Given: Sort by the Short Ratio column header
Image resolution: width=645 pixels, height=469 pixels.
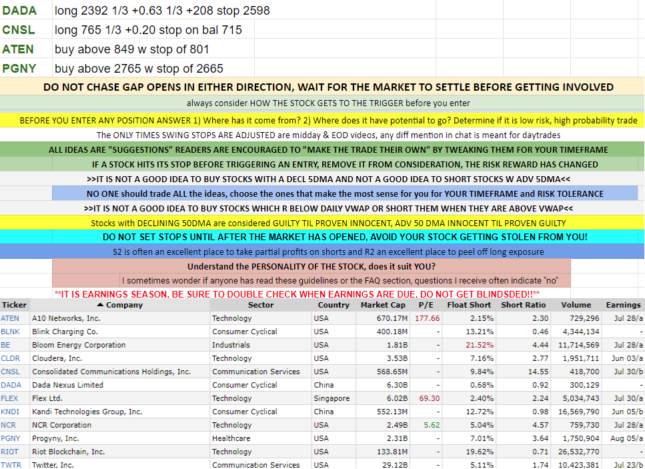Looking at the screenshot, I should pyautogui.click(x=523, y=305).
